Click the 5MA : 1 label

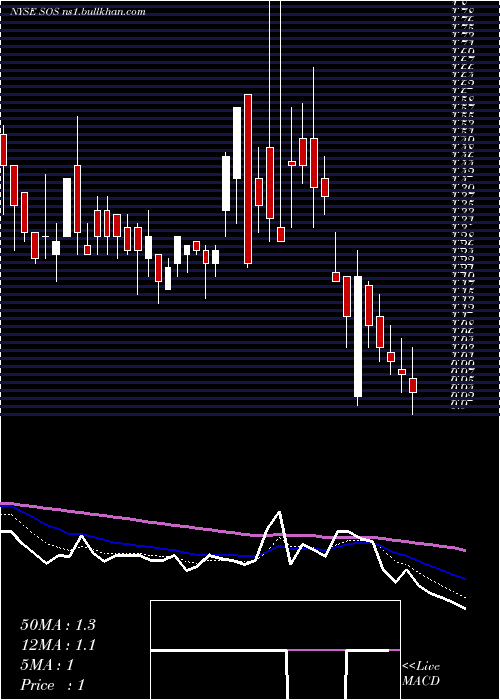pyautogui.click(x=47, y=665)
